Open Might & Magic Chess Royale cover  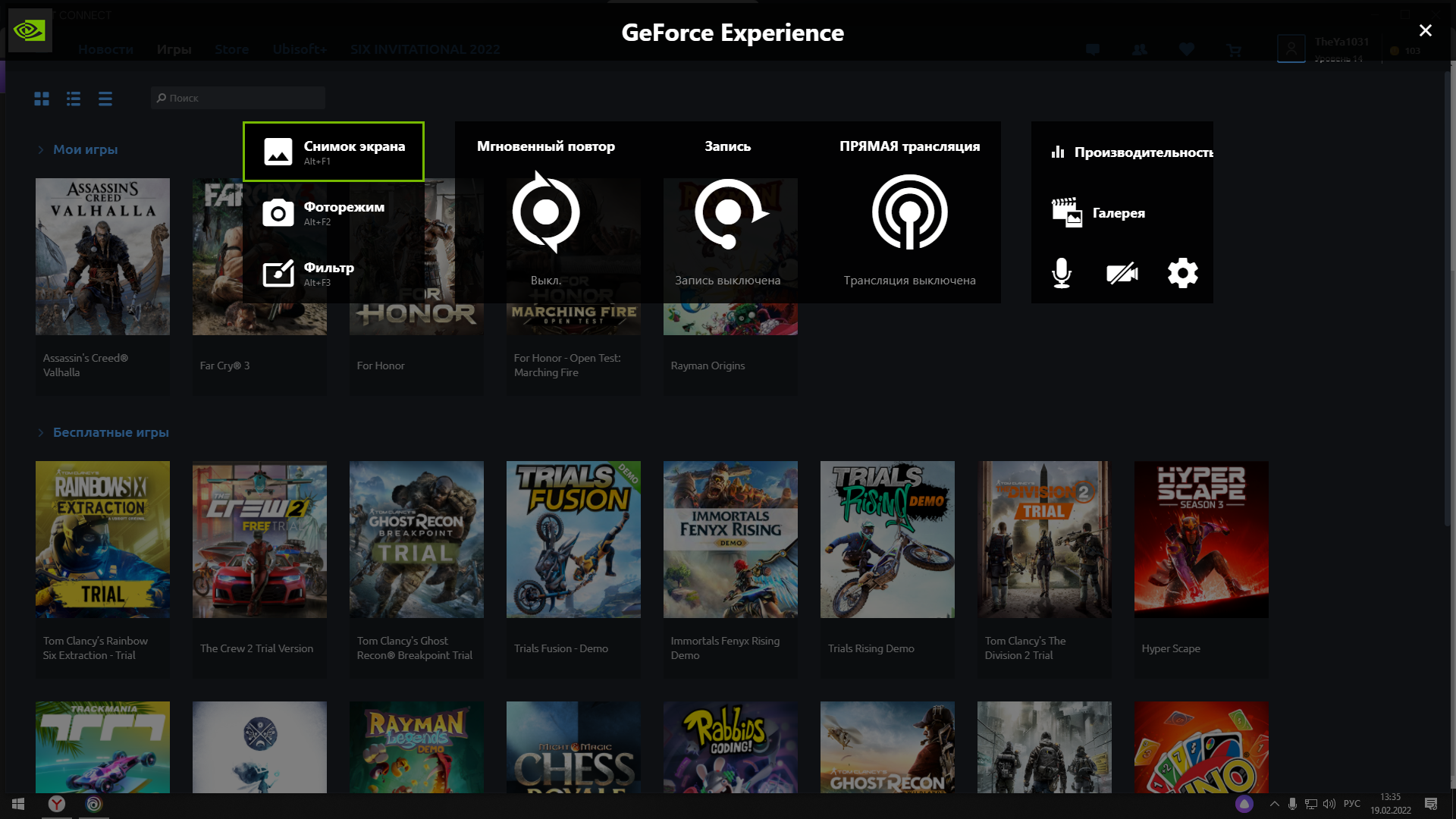pyautogui.click(x=573, y=747)
